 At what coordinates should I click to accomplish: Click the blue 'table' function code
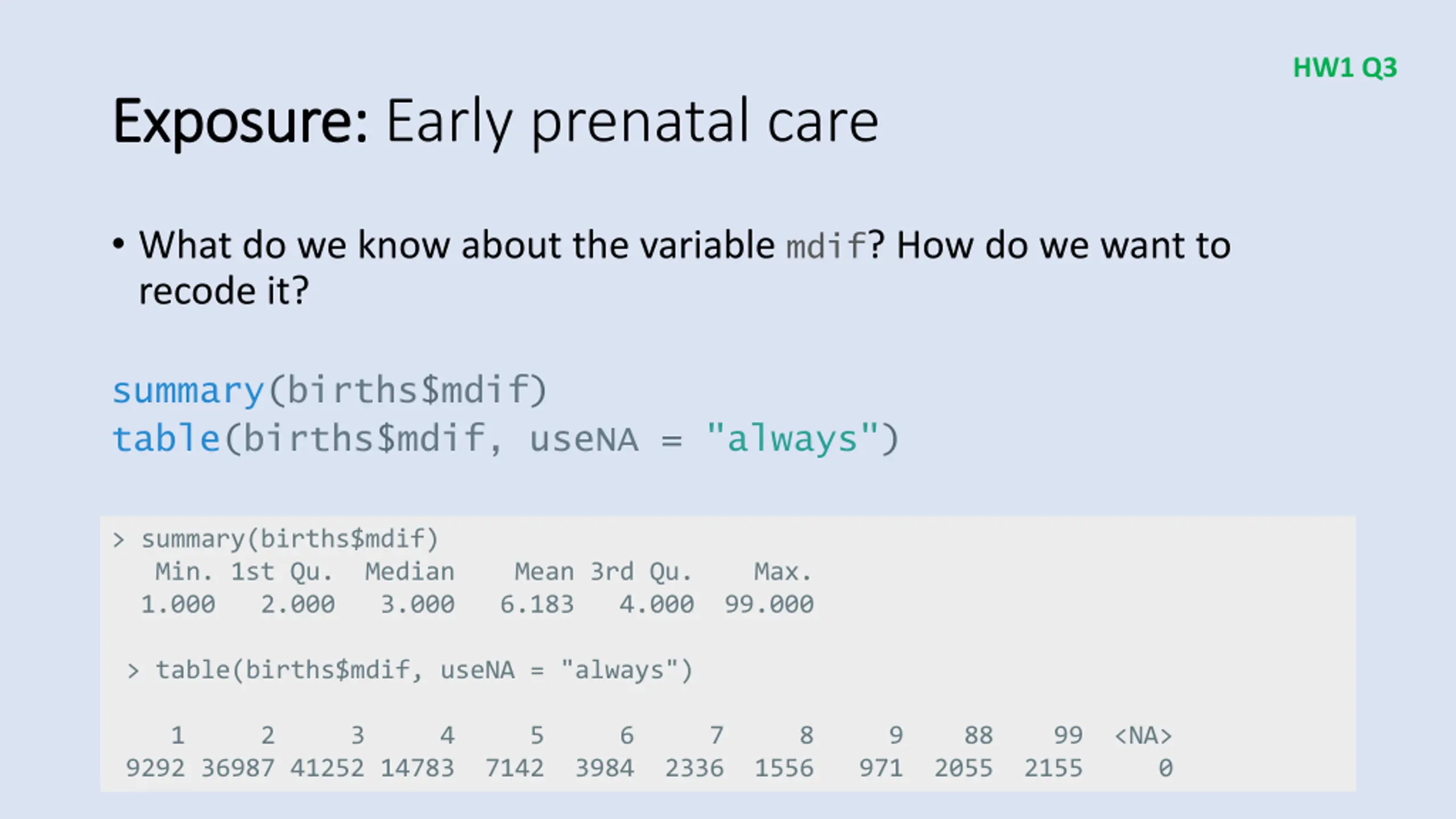(166, 439)
